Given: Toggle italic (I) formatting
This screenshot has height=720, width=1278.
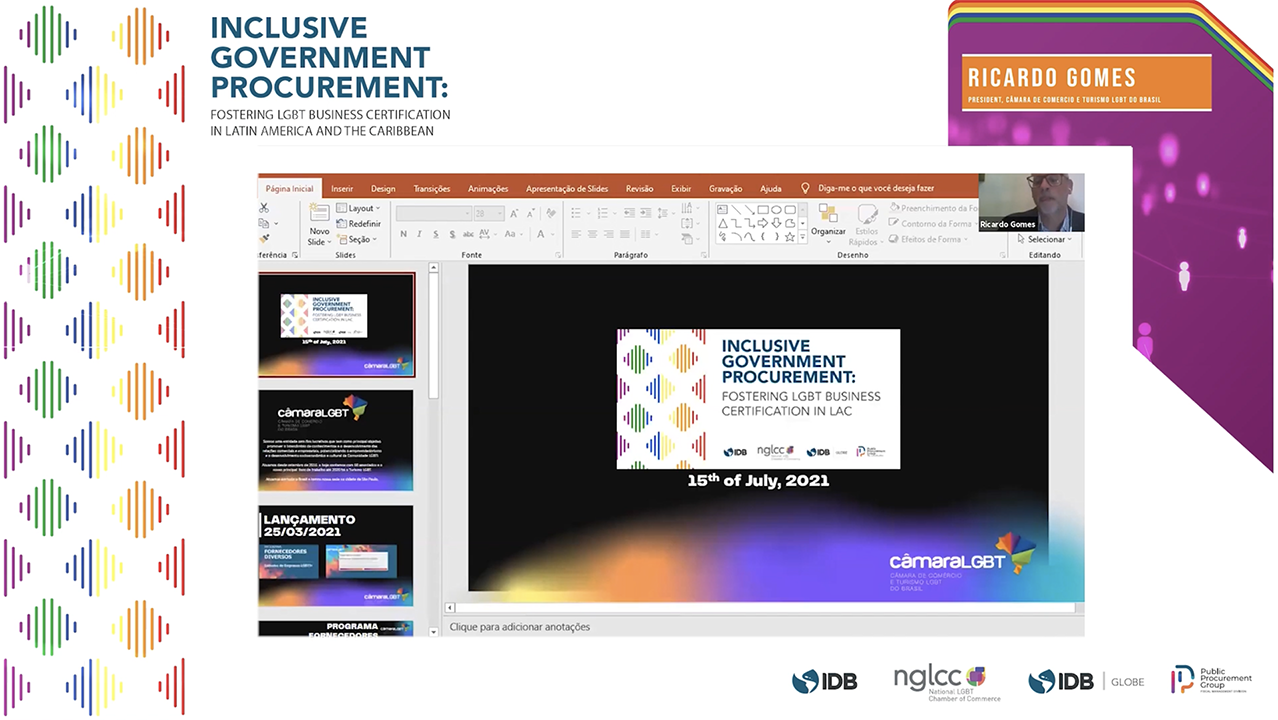Looking at the screenshot, I should click(419, 234).
